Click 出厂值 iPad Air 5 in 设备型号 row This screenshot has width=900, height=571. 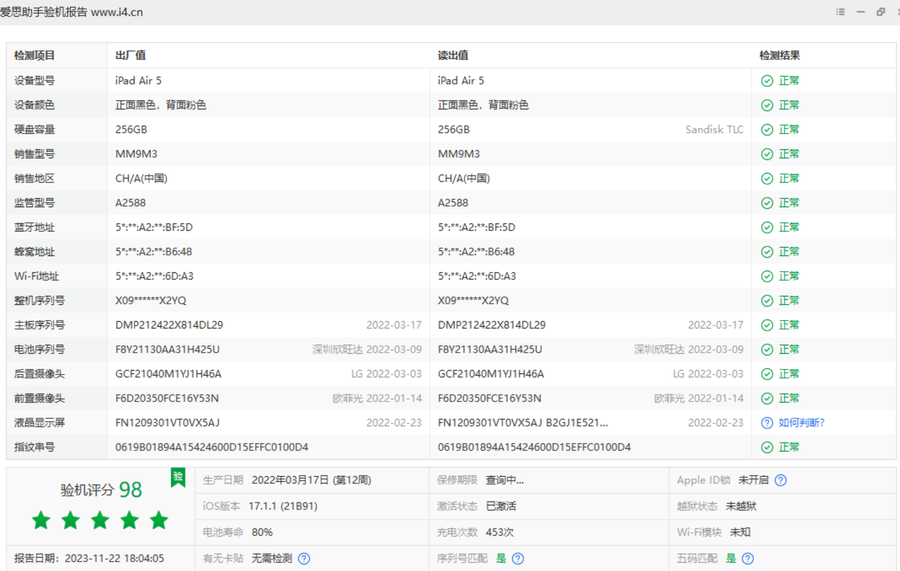[138, 81]
